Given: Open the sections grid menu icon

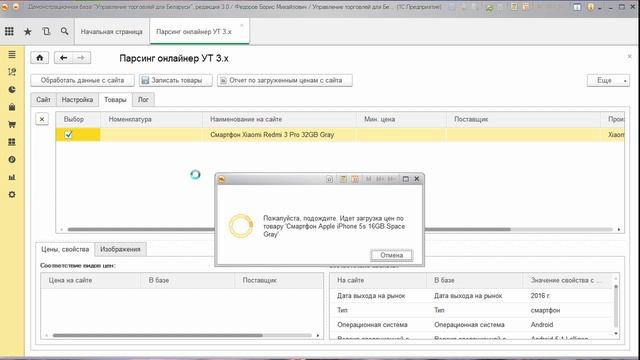Looking at the screenshot, I should 9,31.
